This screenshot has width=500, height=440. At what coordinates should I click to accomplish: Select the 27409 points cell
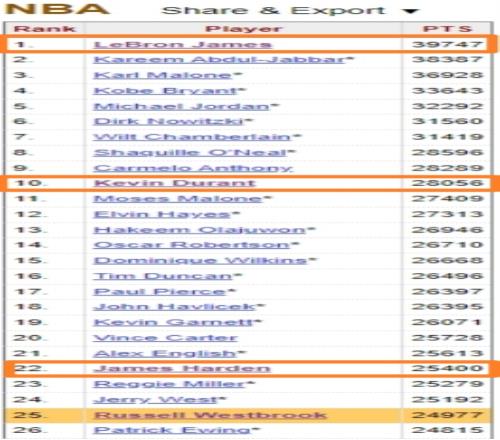click(x=447, y=199)
